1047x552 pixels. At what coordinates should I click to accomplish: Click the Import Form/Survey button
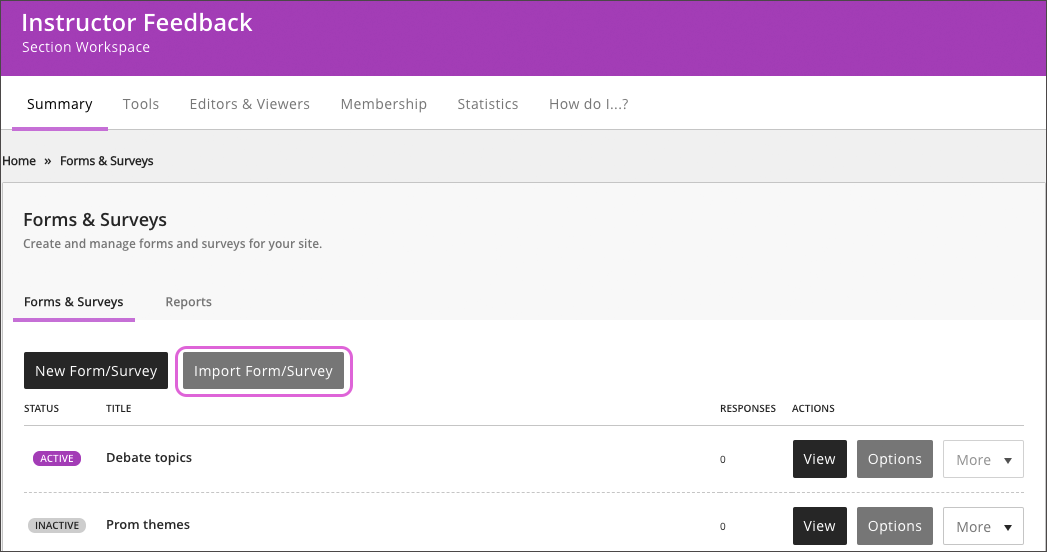263,370
